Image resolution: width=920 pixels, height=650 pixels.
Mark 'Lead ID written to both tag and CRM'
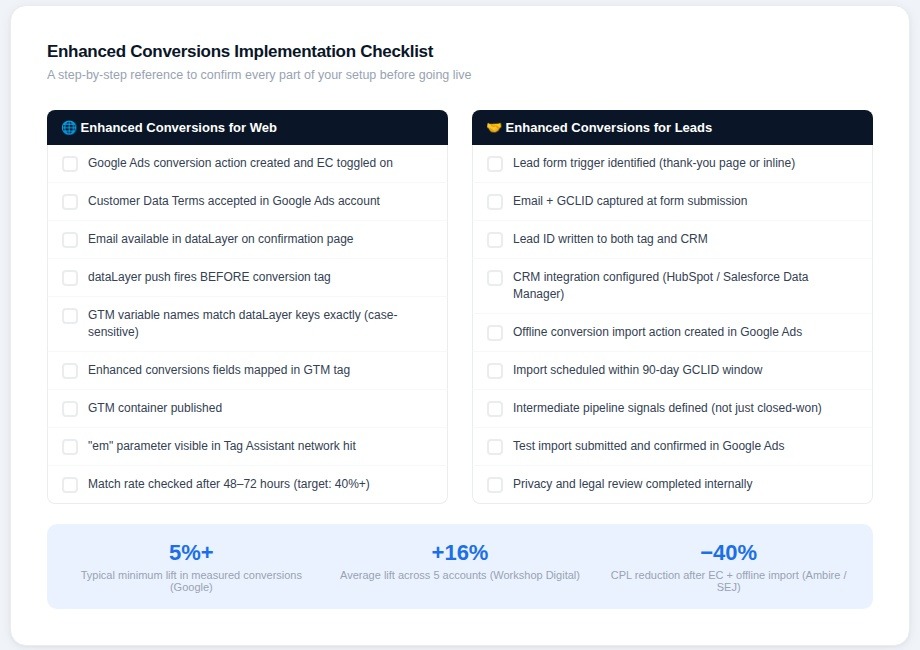(495, 240)
